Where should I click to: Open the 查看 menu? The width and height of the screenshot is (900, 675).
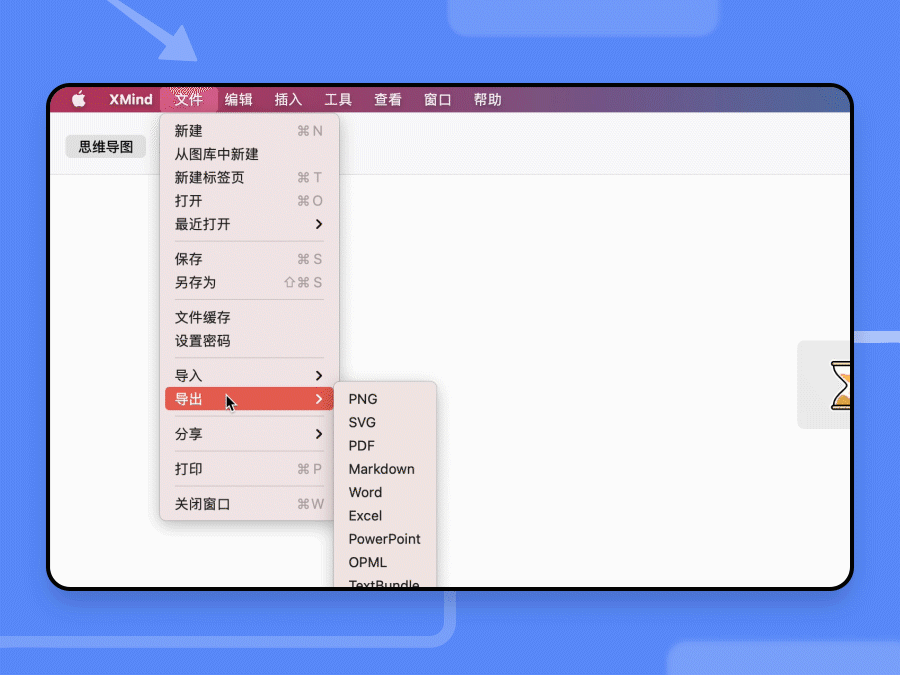click(388, 99)
